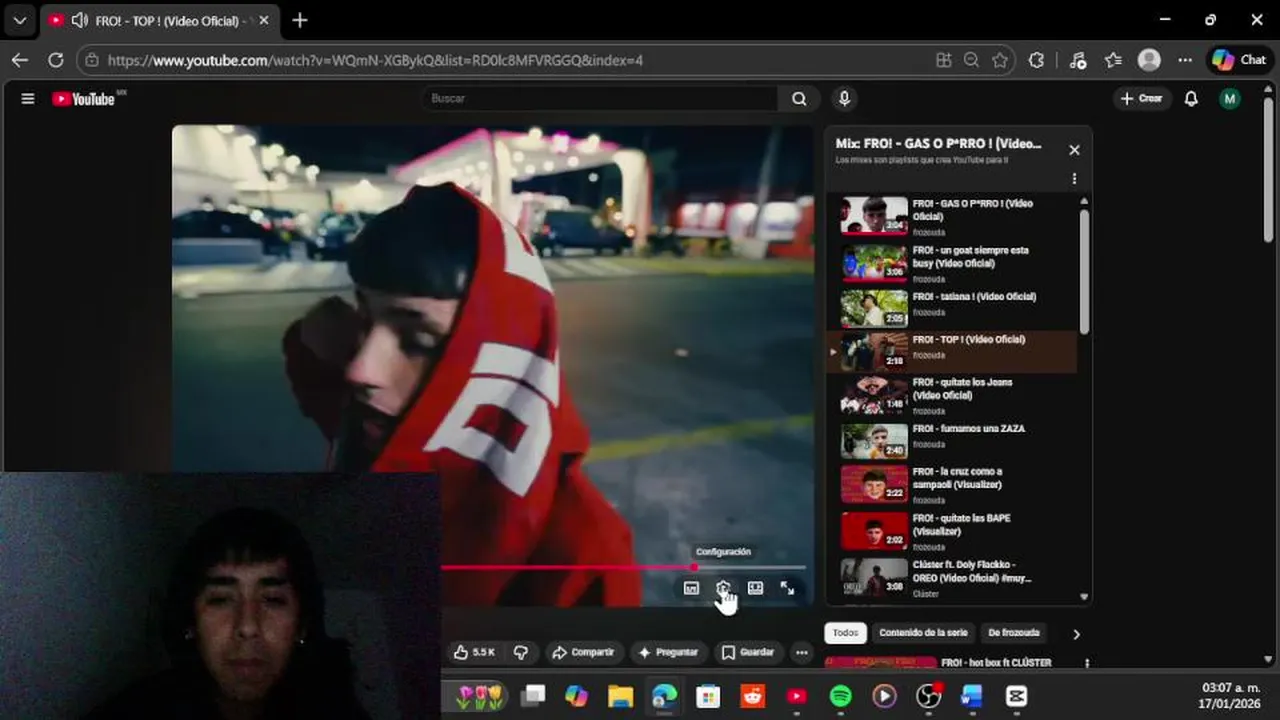Open the Favorites list toolbar icon
Viewport: 1280px width, 720px height.
pyautogui.click(x=1113, y=60)
